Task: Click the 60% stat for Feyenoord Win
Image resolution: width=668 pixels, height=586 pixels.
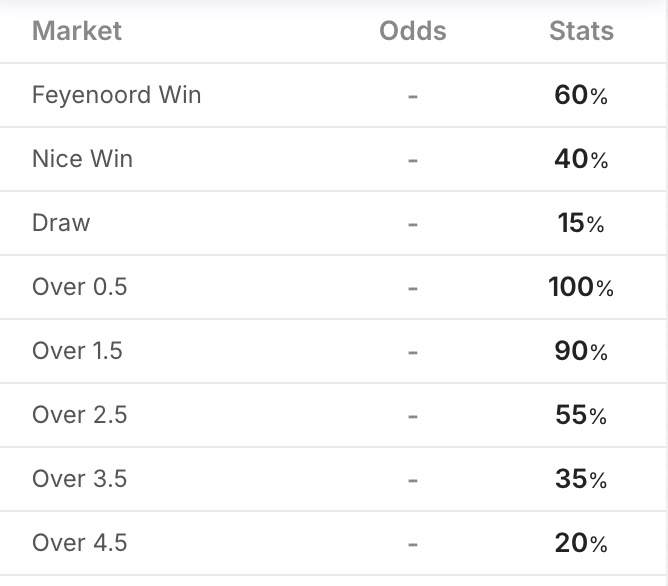Action: (581, 96)
